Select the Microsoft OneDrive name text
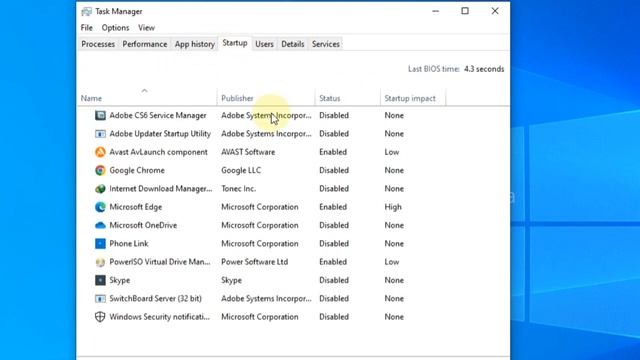Viewport: 640px width, 360px height. pyautogui.click(x=143, y=225)
